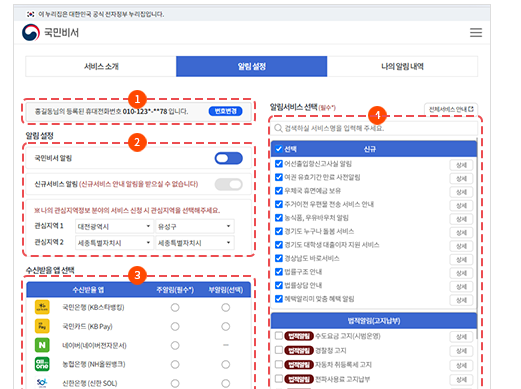
Task: Switch to the 서비스 소개 tab
Action: click(x=101, y=66)
